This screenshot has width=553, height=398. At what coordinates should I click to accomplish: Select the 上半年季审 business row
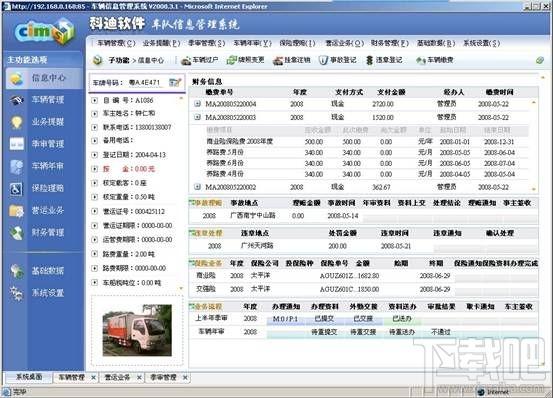pos(363,319)
